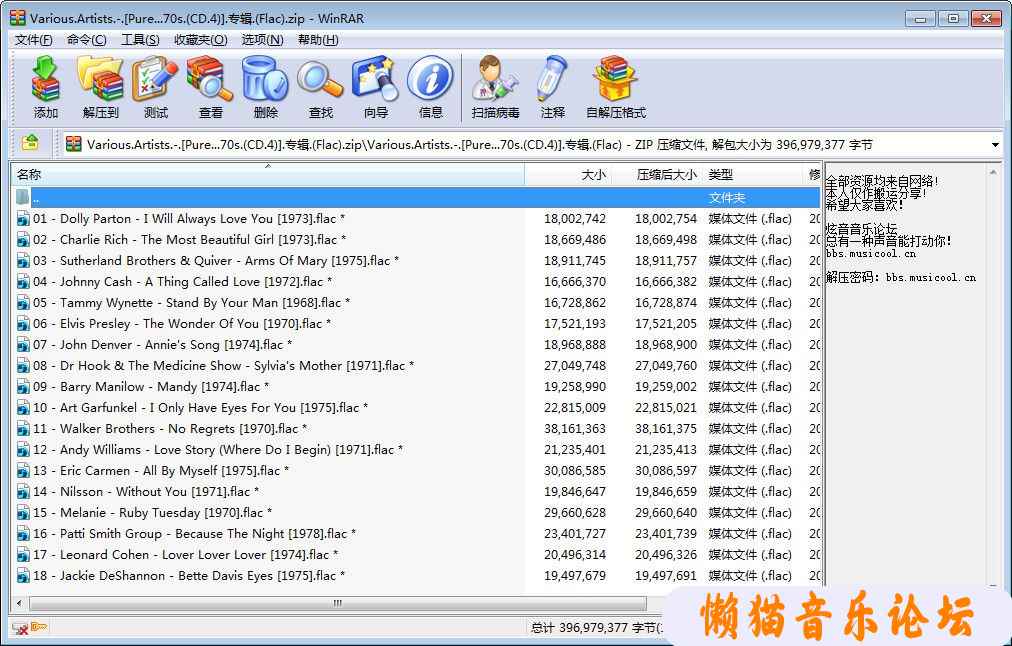Click the WinRAR title bar app icon

(x=17, y=18)
